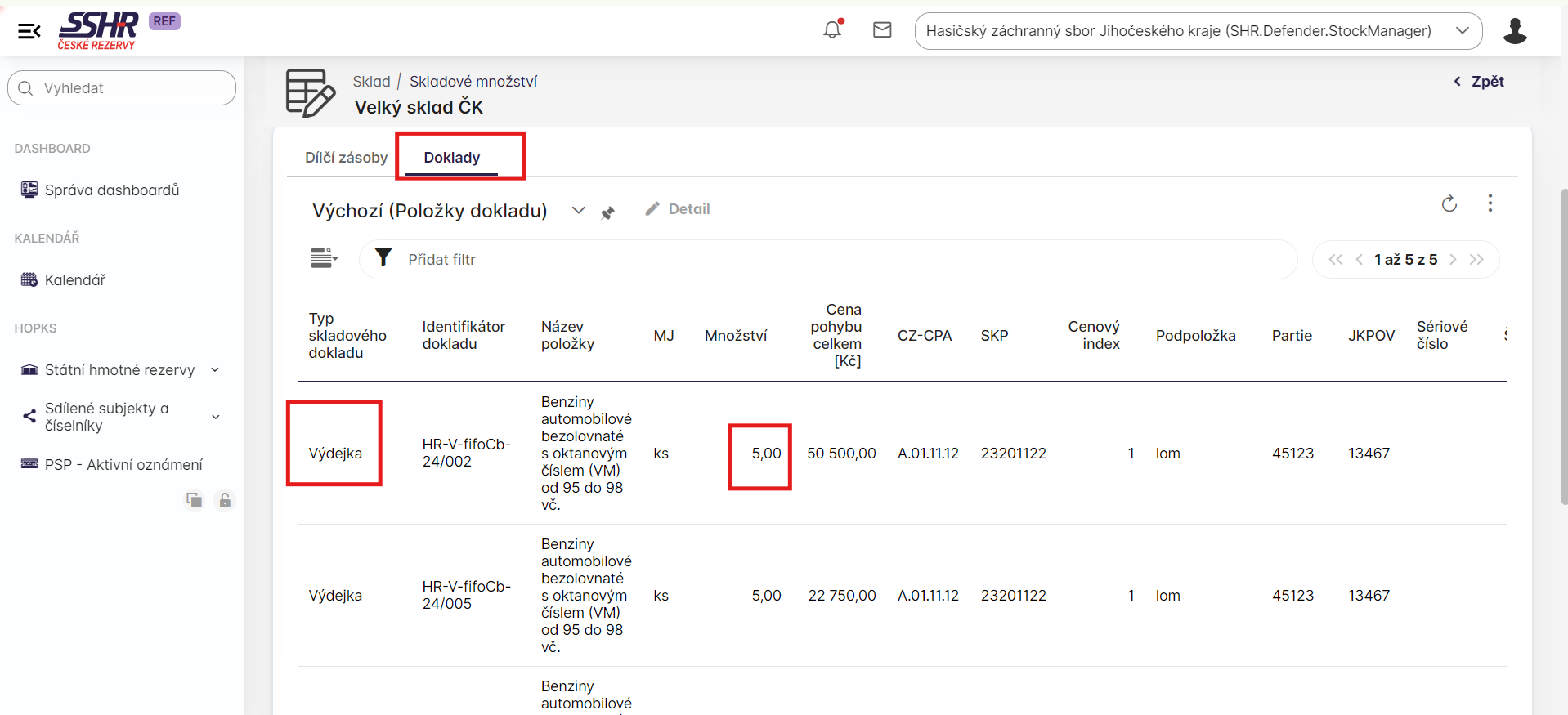The image size is (1568, 715).
Task: Refresh the document list
Action: click(x=1449, y=203)
